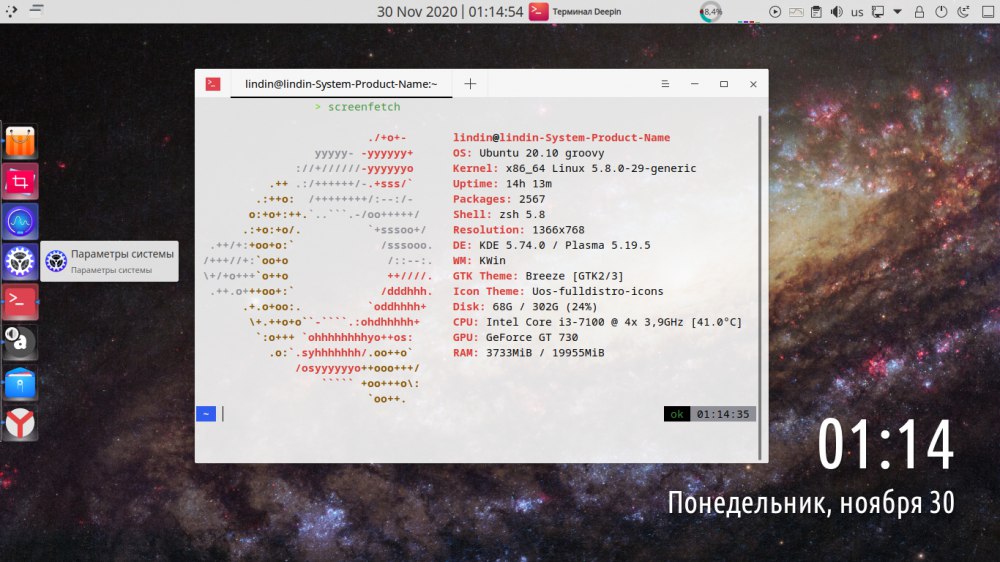Click the show desktop icon at panel's right end
Viewport: 1000px width, 562px height.
click(x=988, y=11)
